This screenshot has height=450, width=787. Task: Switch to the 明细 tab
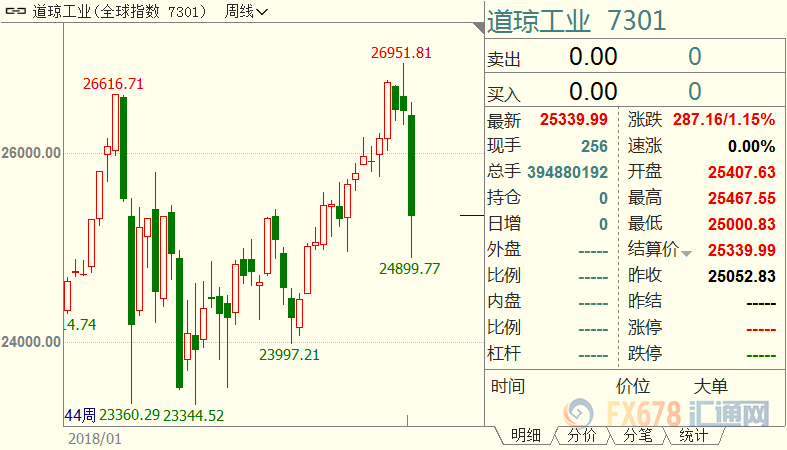tap(526, 436)
